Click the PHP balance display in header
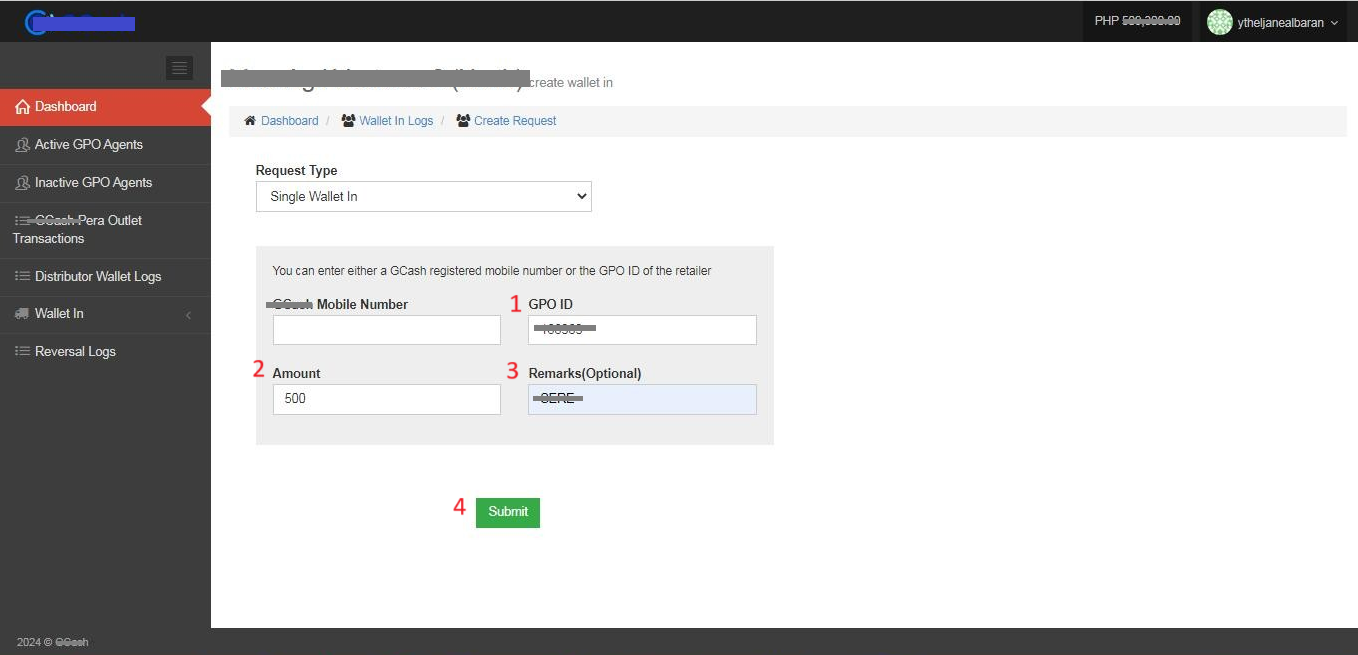1358x655 pixels. pyautogui.click(x=1137, y=21)
